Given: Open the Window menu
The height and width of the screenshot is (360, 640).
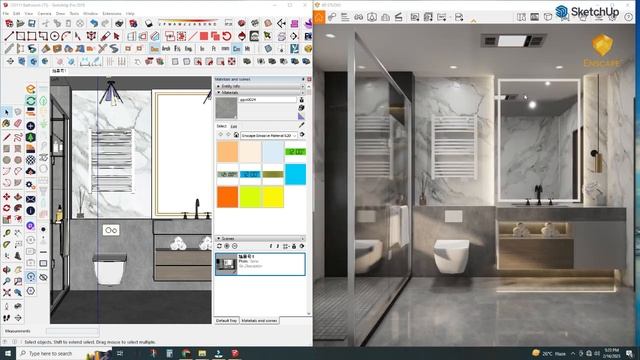Looking at the screenshot, I should coord(90,13).
